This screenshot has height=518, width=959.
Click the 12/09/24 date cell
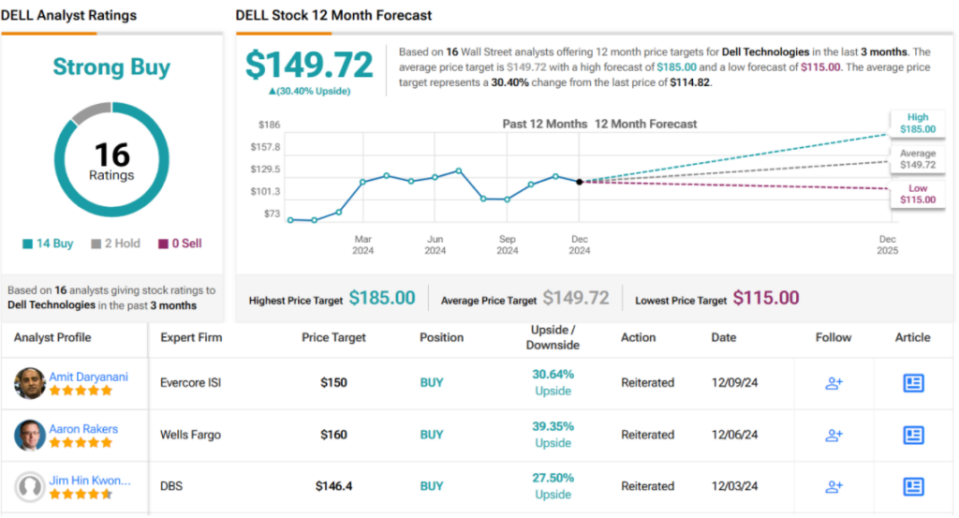pyautogui.click(x=735, y=383)
